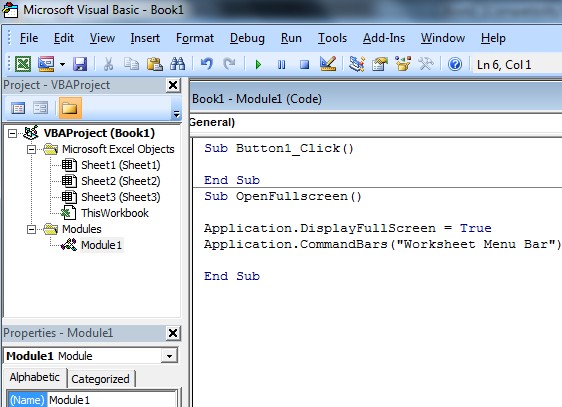The width and height of the screenshot is (562, 407).
Task: Click View Code icon in Project panel
Action: 18,108
